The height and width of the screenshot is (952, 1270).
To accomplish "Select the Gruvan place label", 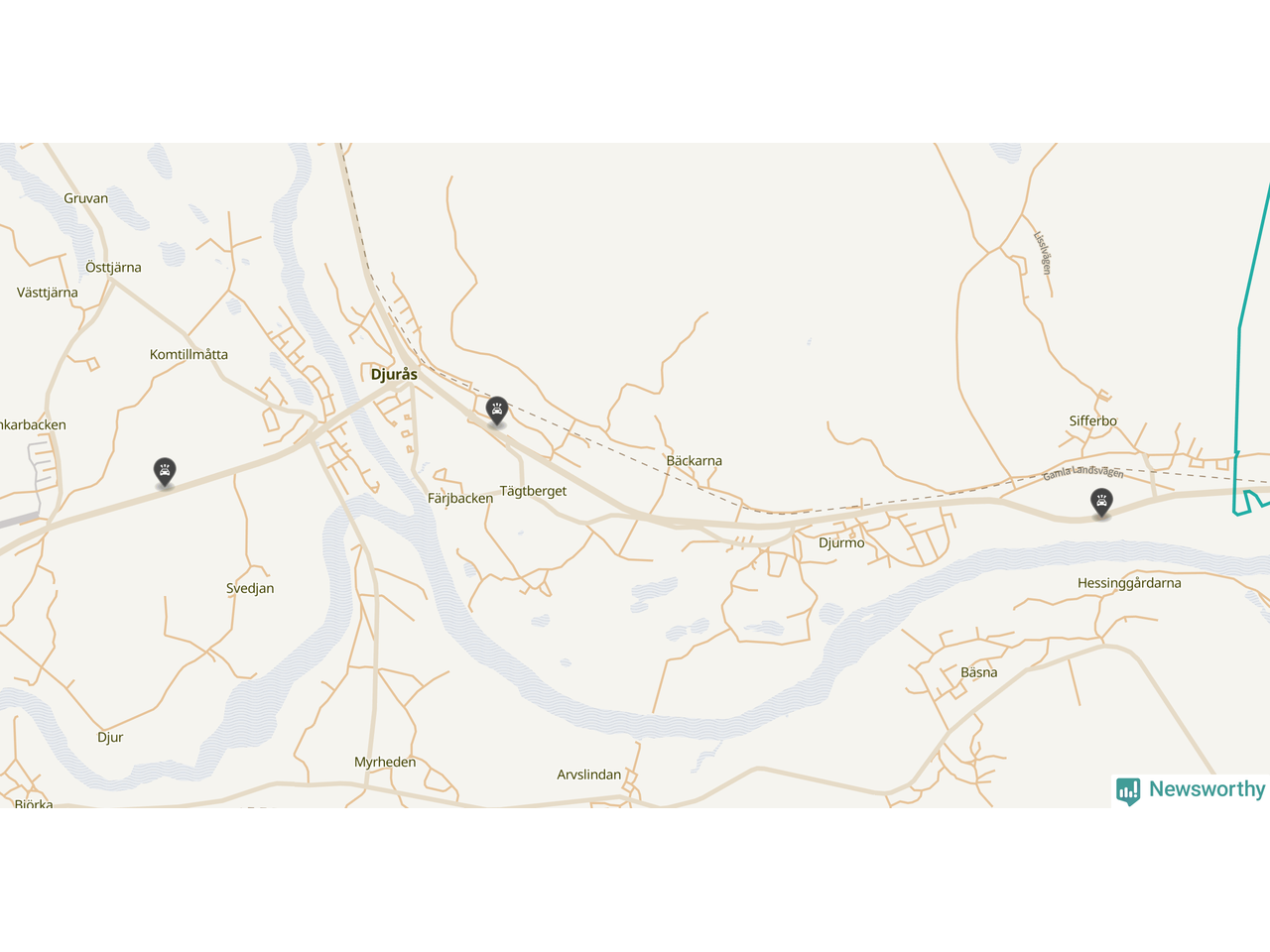I will (86, 198).
